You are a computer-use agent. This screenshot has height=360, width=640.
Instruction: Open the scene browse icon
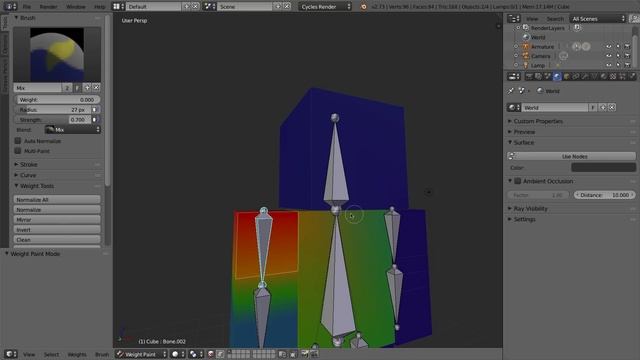click(210, 7)
